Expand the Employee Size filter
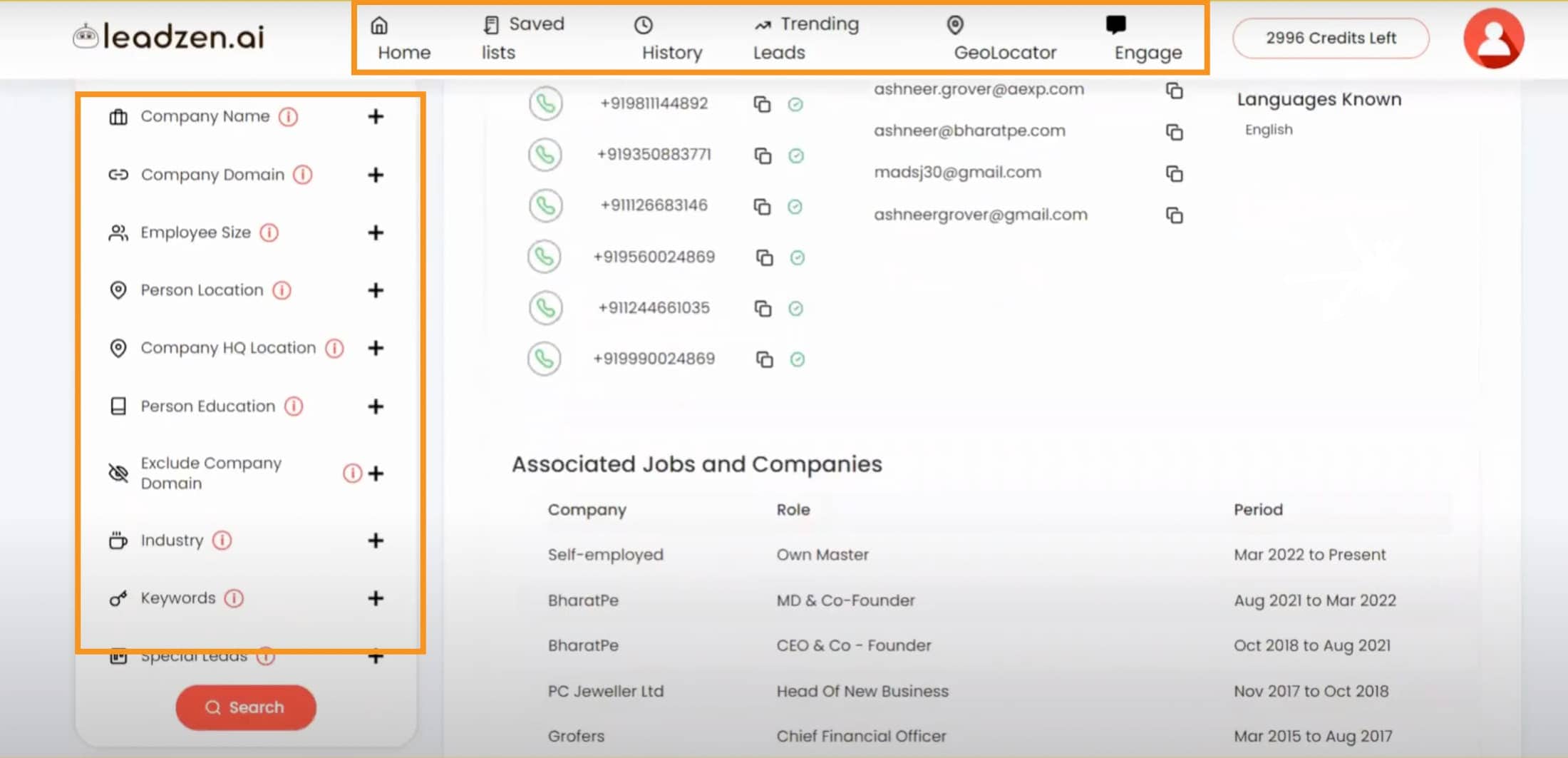1568x758 pixels. 376,232
